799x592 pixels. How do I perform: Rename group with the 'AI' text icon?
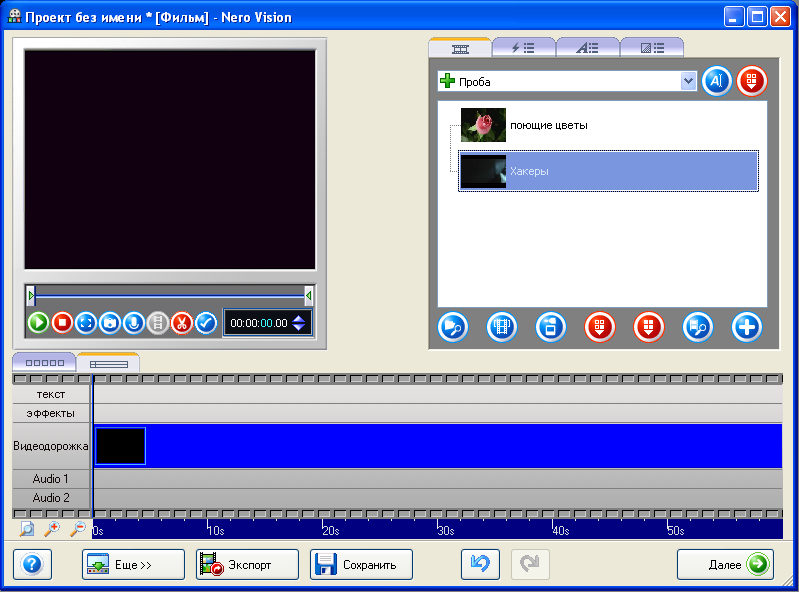(716, 81)
